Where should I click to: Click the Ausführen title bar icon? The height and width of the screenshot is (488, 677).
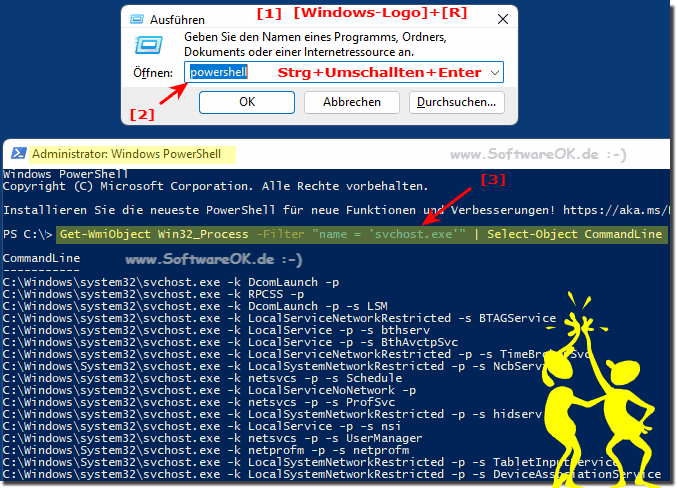pyautogui.click(x=137, y=19)
